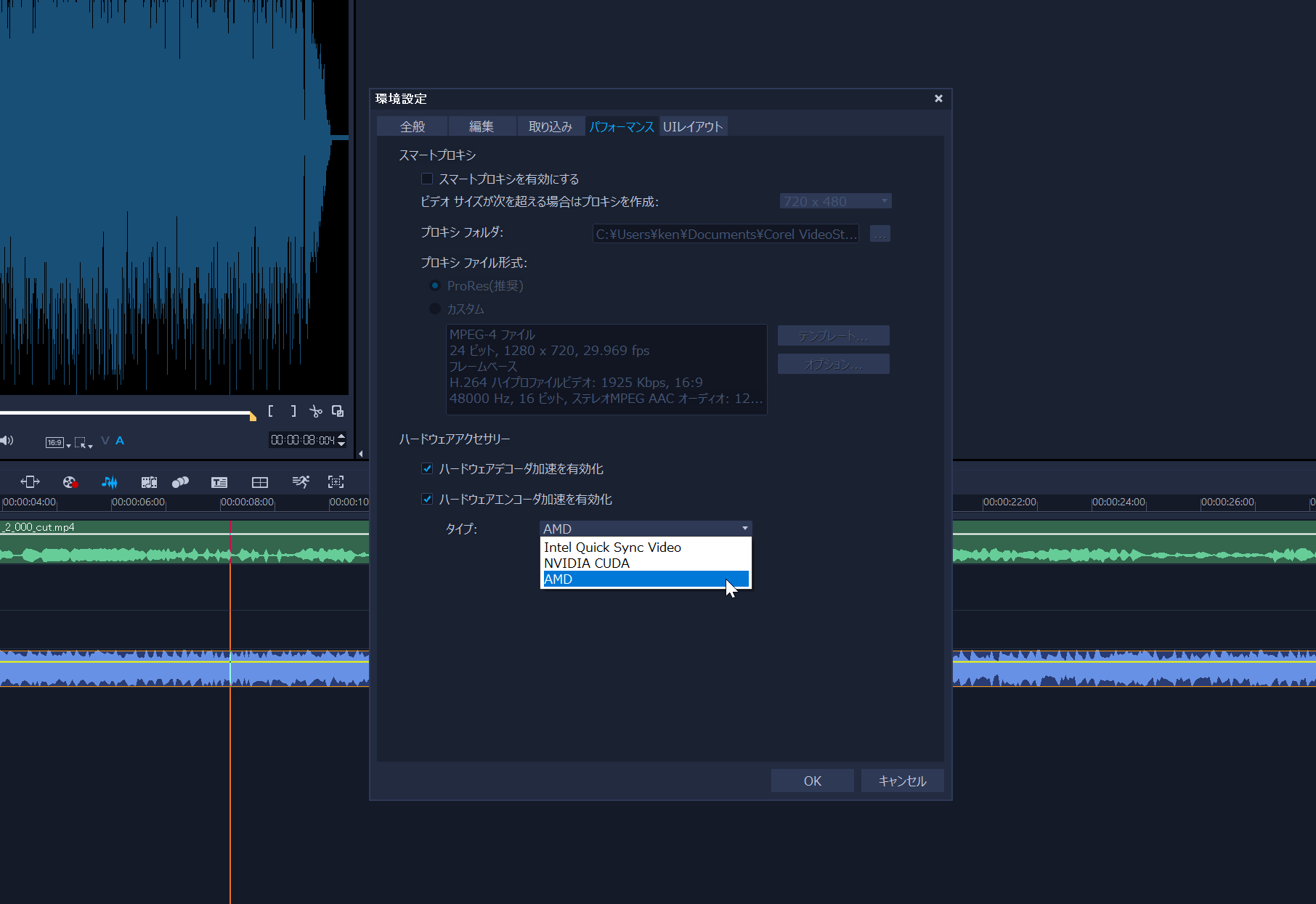Toggle the V video preview mode
1316x904 pixels.
tap(105, 441)
